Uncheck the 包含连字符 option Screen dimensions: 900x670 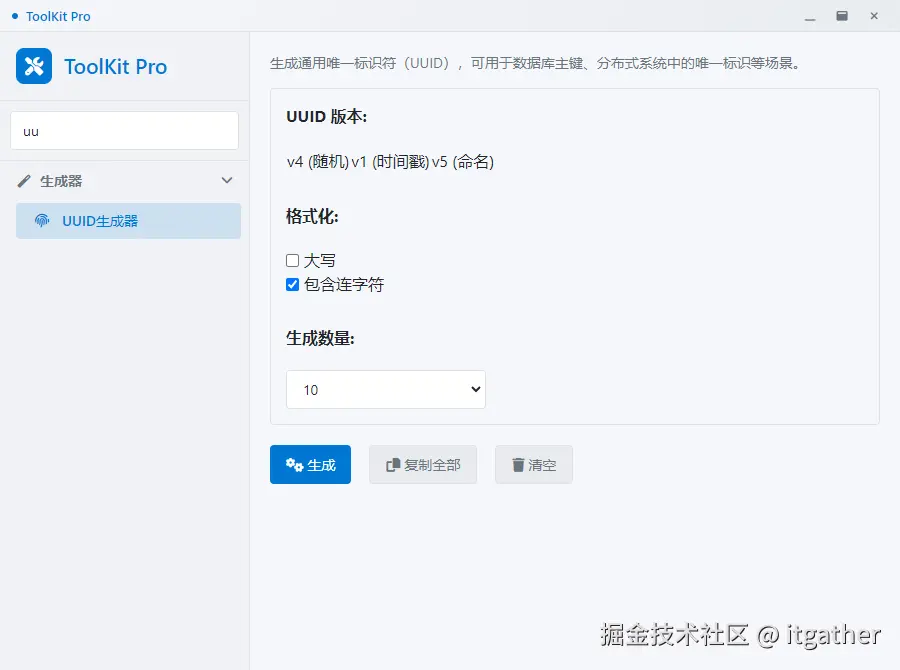(x=291, y=284)
